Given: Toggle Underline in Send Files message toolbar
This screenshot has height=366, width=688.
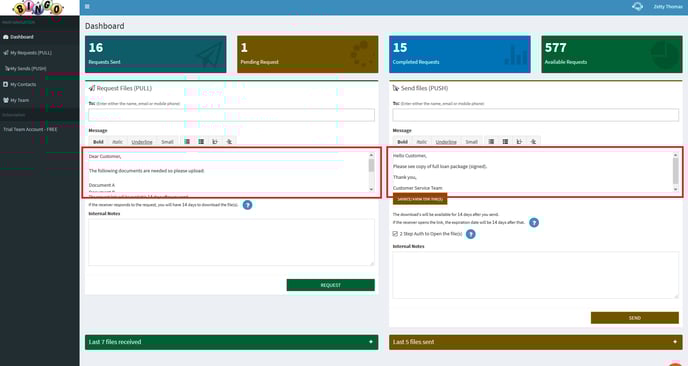Looking at the screenshot, I should [x=446, y=142].
